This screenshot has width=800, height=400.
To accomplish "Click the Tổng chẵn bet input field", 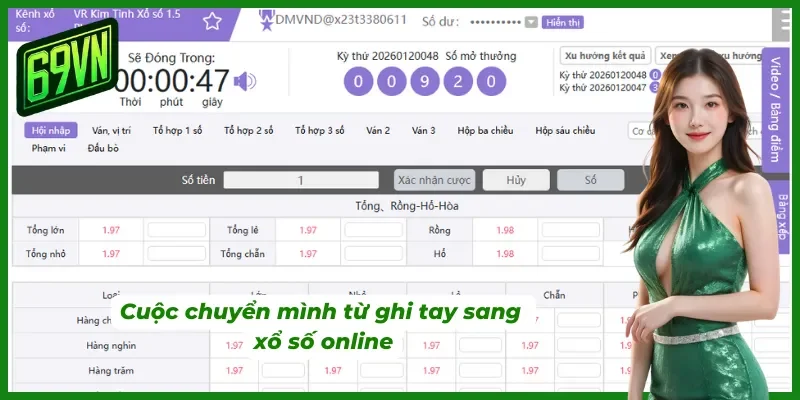I will tap(373, 254).
